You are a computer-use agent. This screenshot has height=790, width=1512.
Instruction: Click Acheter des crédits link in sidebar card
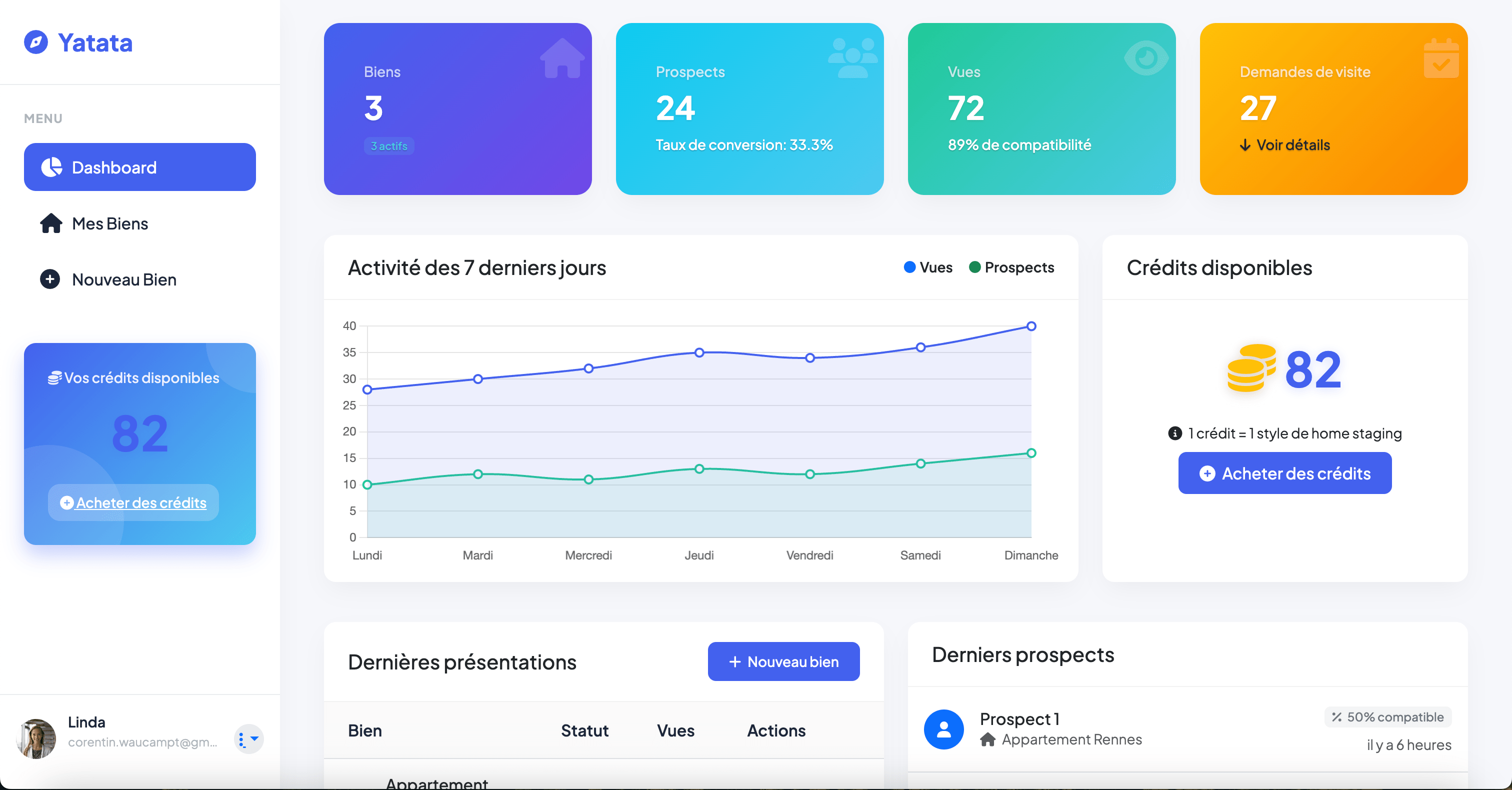coord(140,503)
